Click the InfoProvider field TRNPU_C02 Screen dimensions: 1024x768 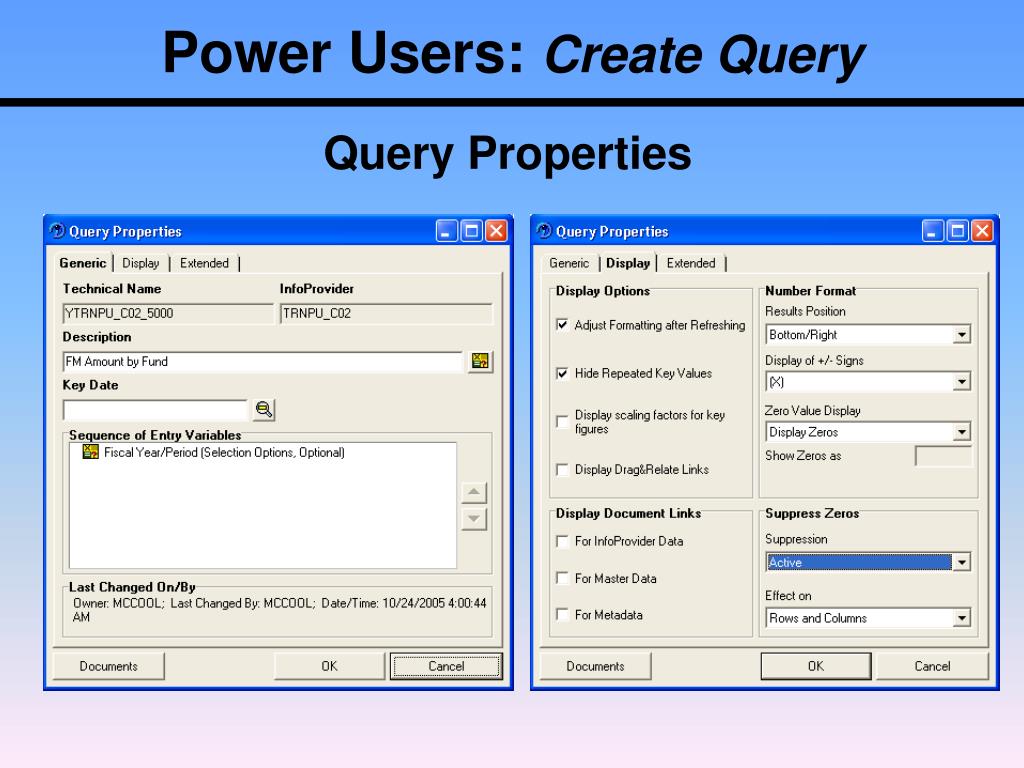click(x=386, y=313)
